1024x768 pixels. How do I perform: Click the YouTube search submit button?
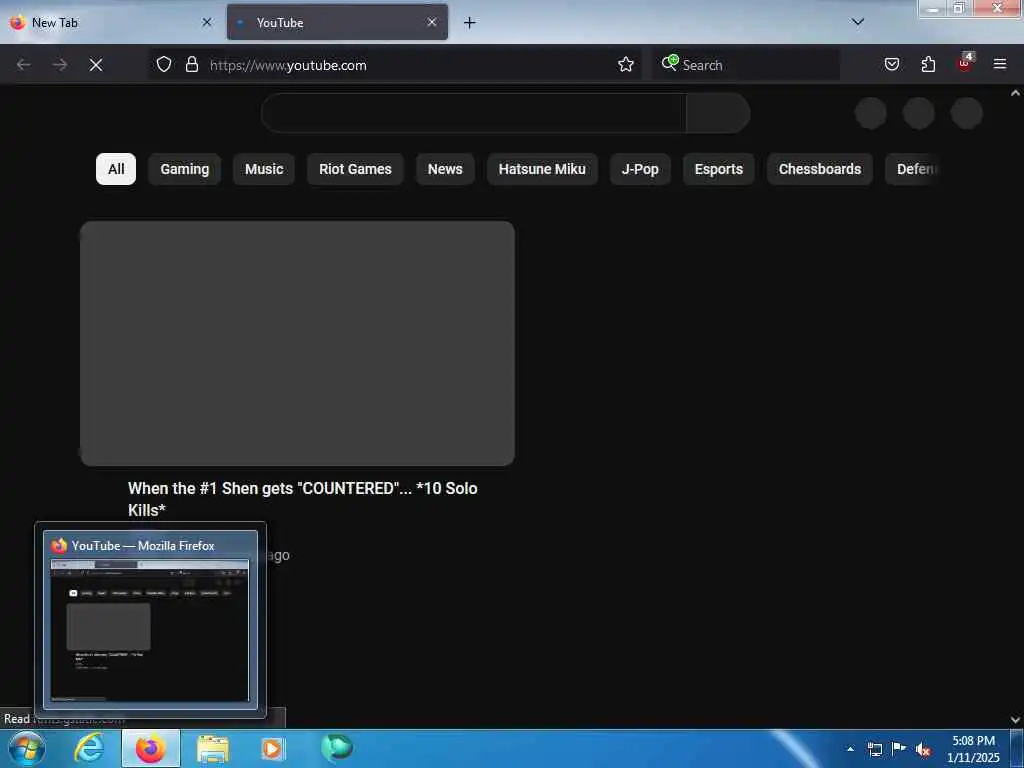(718, 113)
